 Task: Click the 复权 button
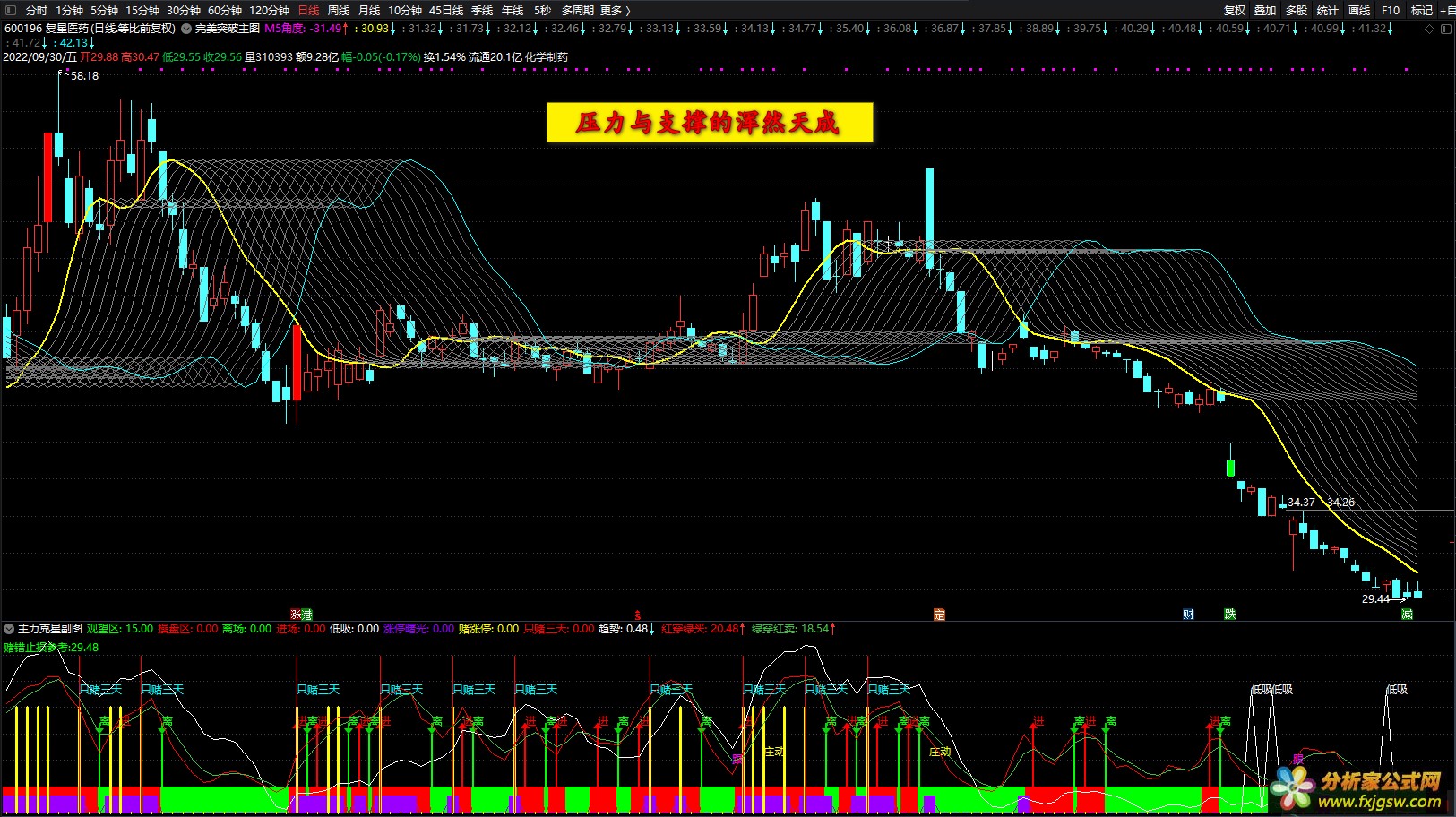(1235, 10)
